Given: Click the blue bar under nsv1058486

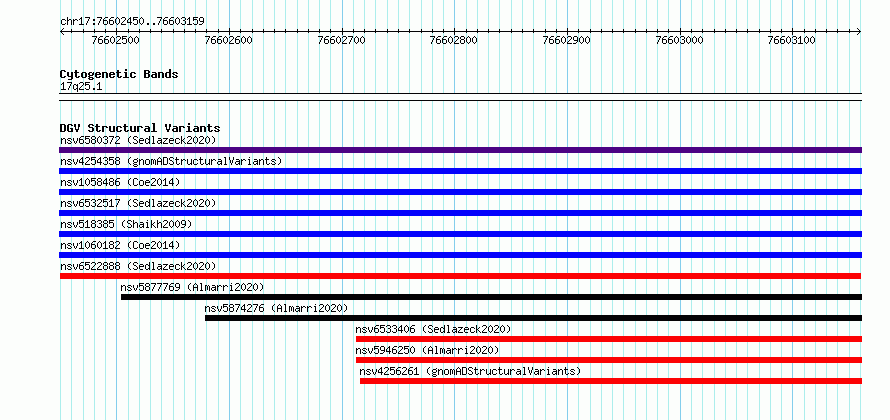Looking at the screenshot, I should click(x=460, y=192).
